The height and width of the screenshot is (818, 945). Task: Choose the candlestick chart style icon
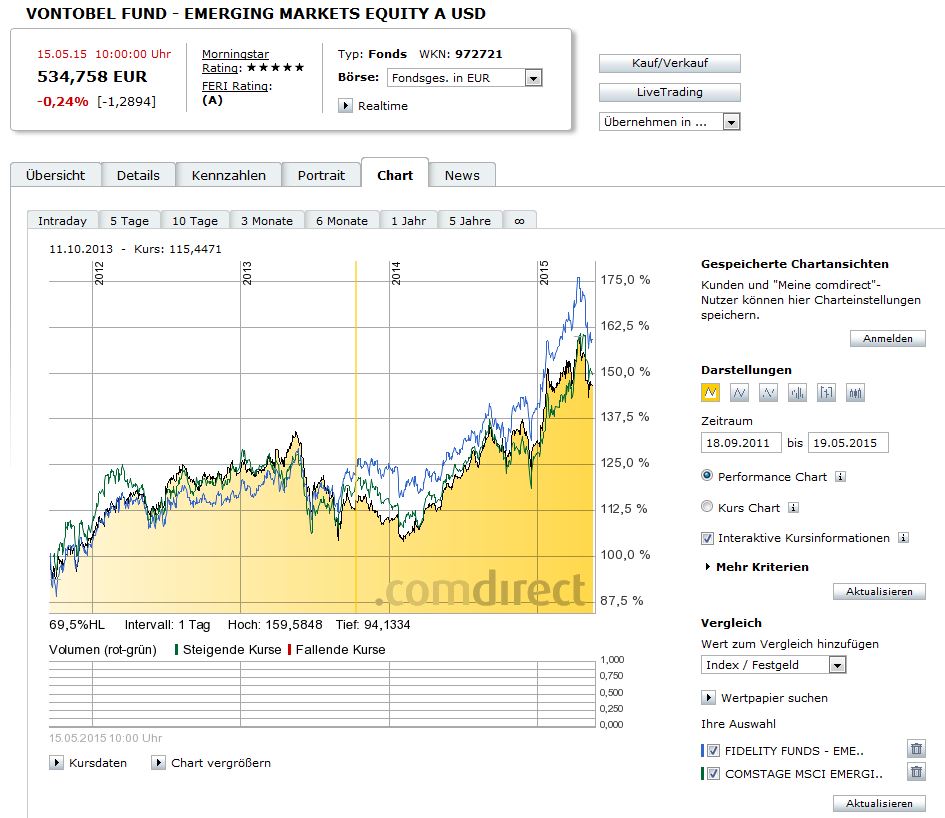[855, 393]
